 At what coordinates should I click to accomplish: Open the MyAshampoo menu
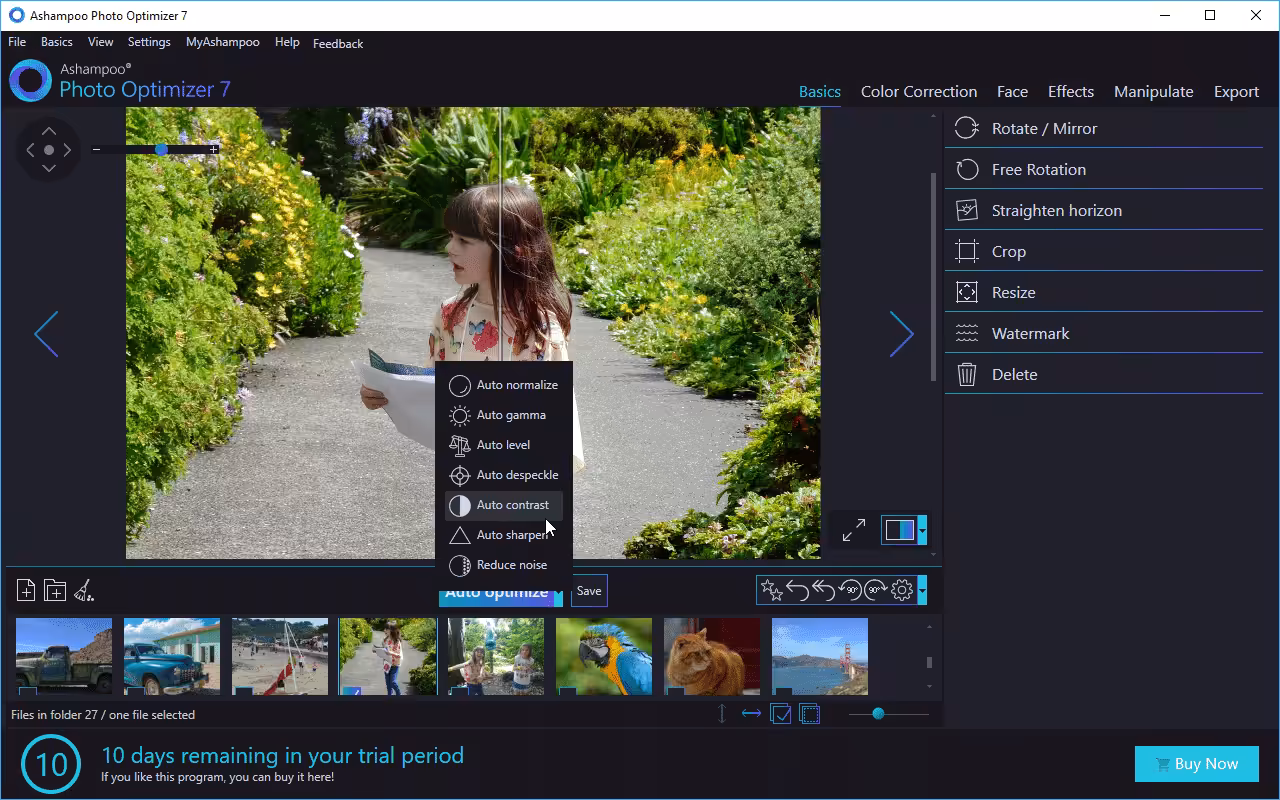[x=222, y=42]
